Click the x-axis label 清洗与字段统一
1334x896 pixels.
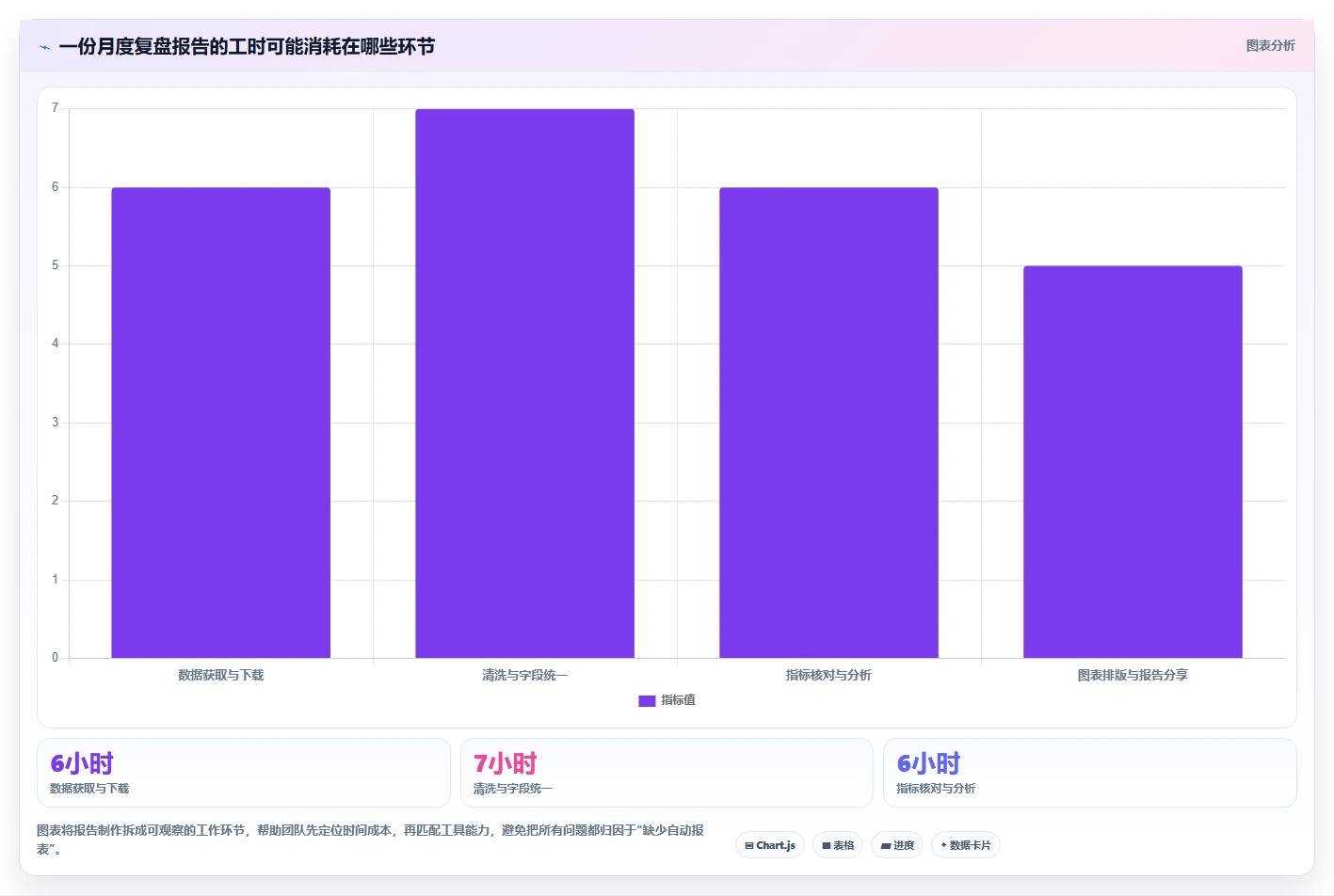(x=525, y=675)
